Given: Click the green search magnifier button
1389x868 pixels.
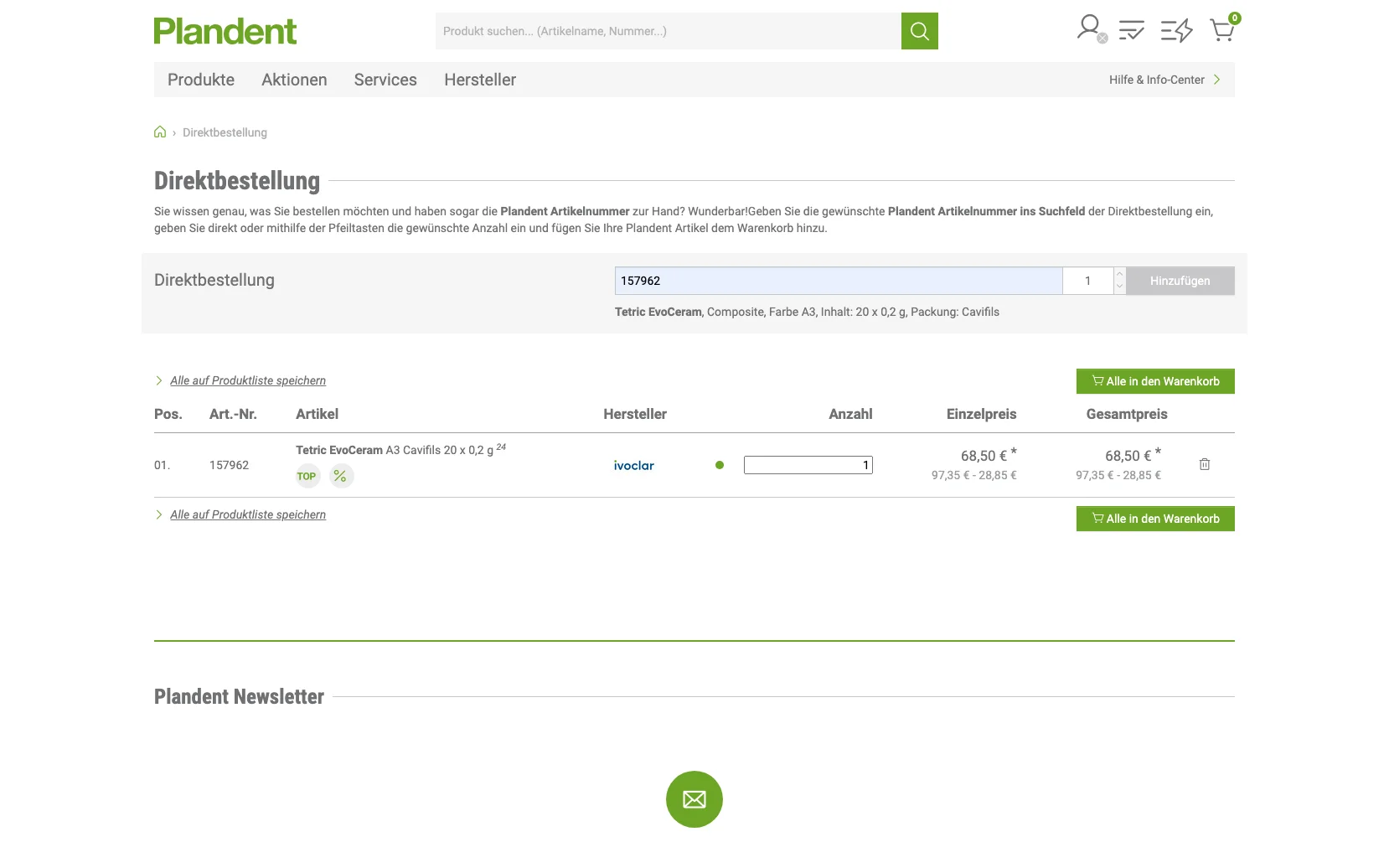Looking at the screenshot, I should [919, 31].
